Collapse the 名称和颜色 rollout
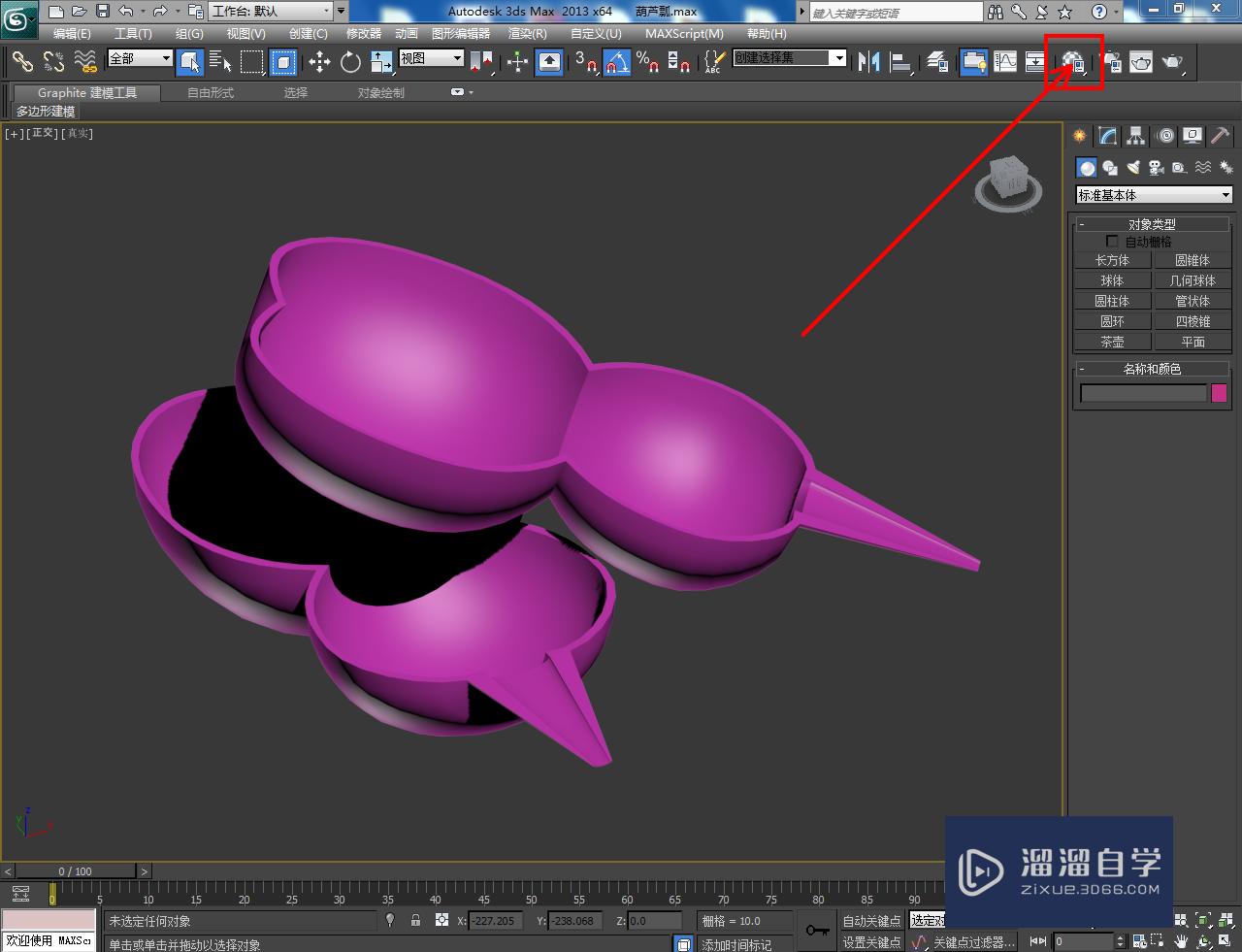This screenshot has height=952, width=1242. point(1152,369)
